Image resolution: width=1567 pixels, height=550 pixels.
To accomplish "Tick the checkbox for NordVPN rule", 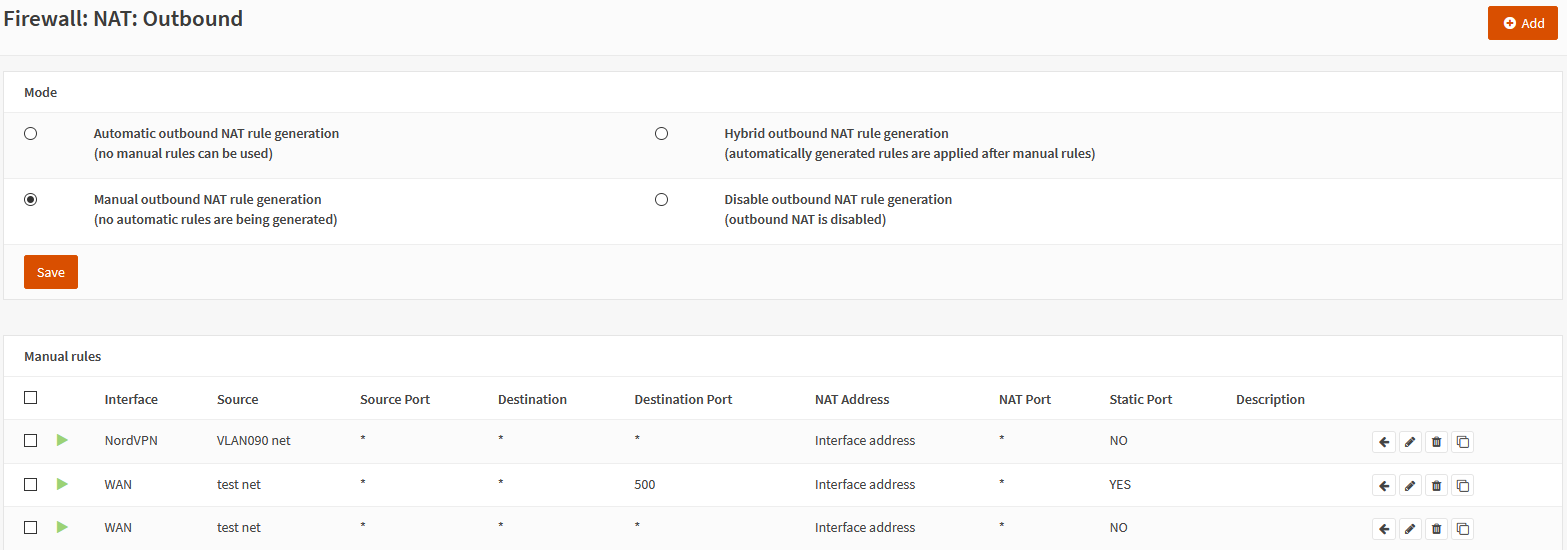I will pyautogui.click(x=31, y=441).
